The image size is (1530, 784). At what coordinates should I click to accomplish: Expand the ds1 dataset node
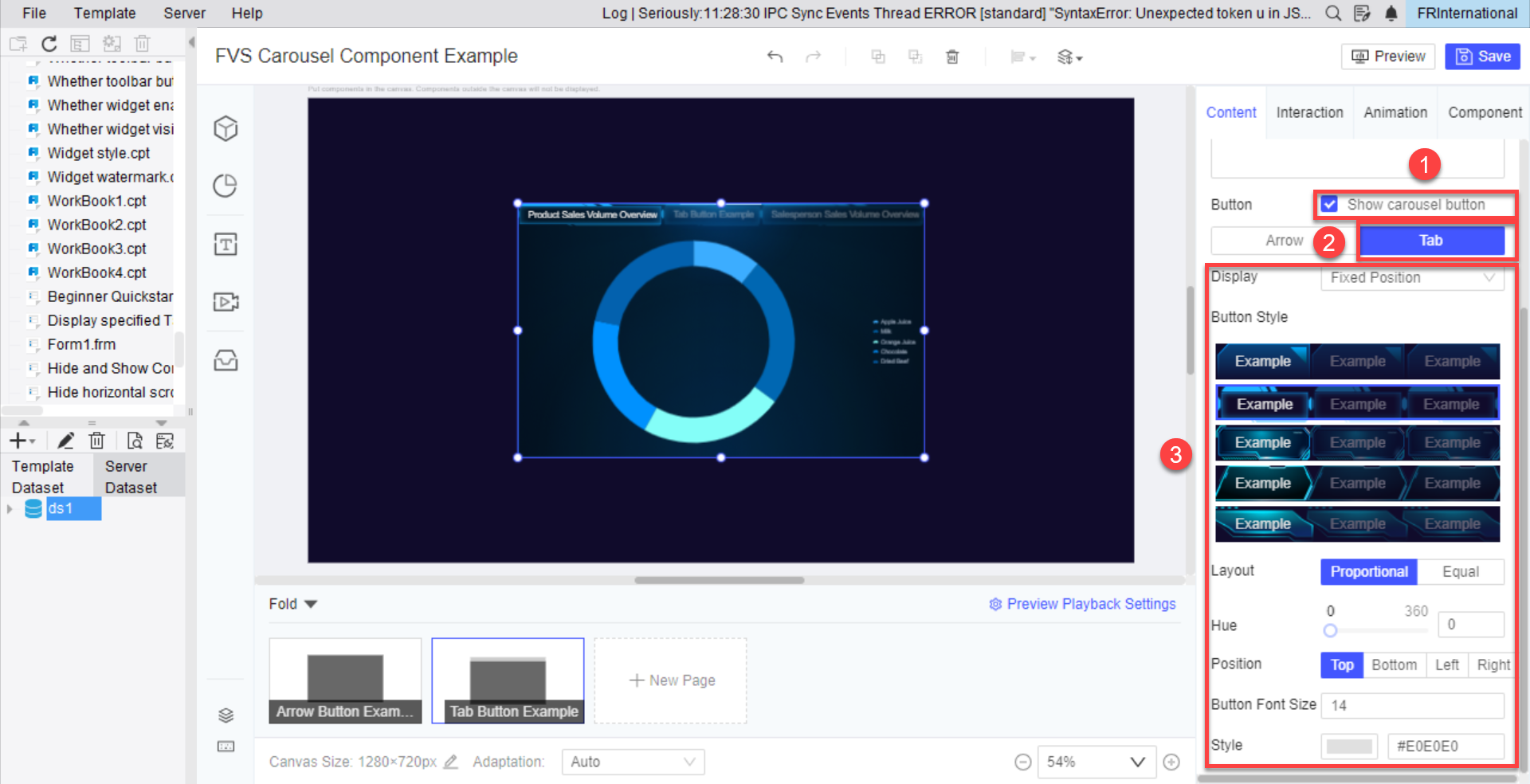(x=10, y=509)
